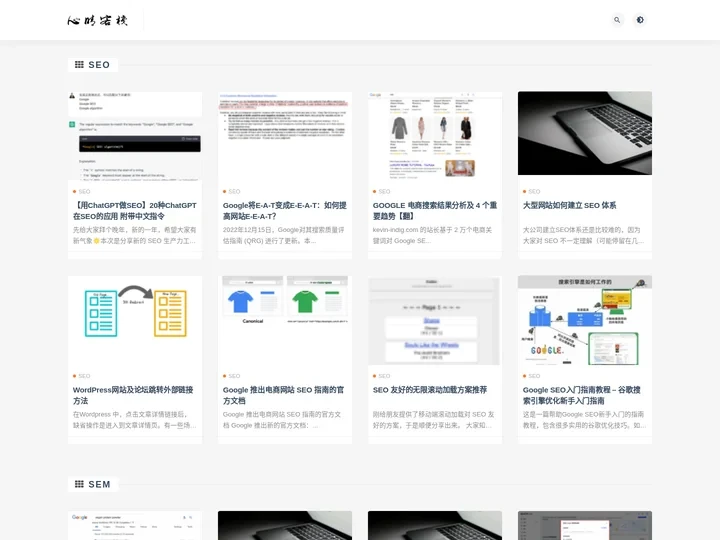
Task: Open E-A-T article document thumbnail
Action: 285,136
